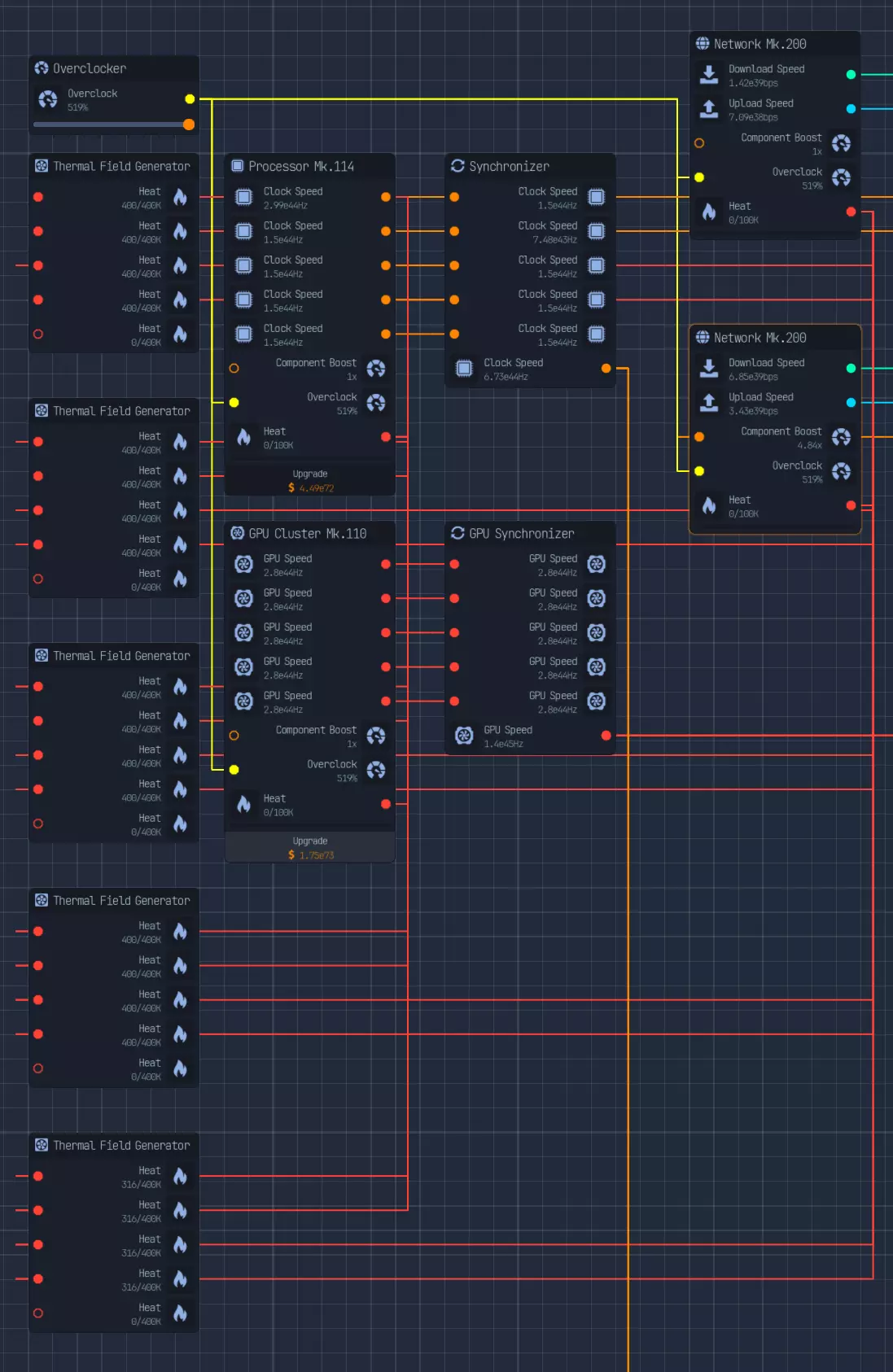Buy the GPU Cluster upgrade costing $1.75e73
The height and width of the screenshot is (1372, 893).
(x=310, y=848)
